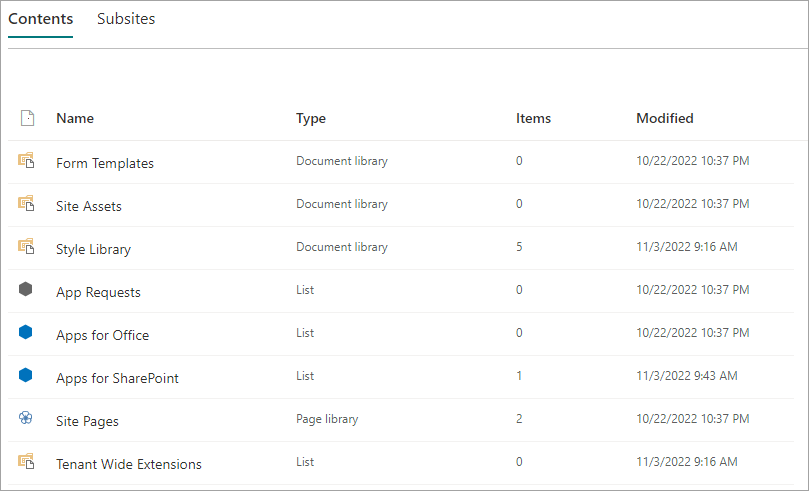
Task: Open the Style Library link
Action: click(93, 249)
